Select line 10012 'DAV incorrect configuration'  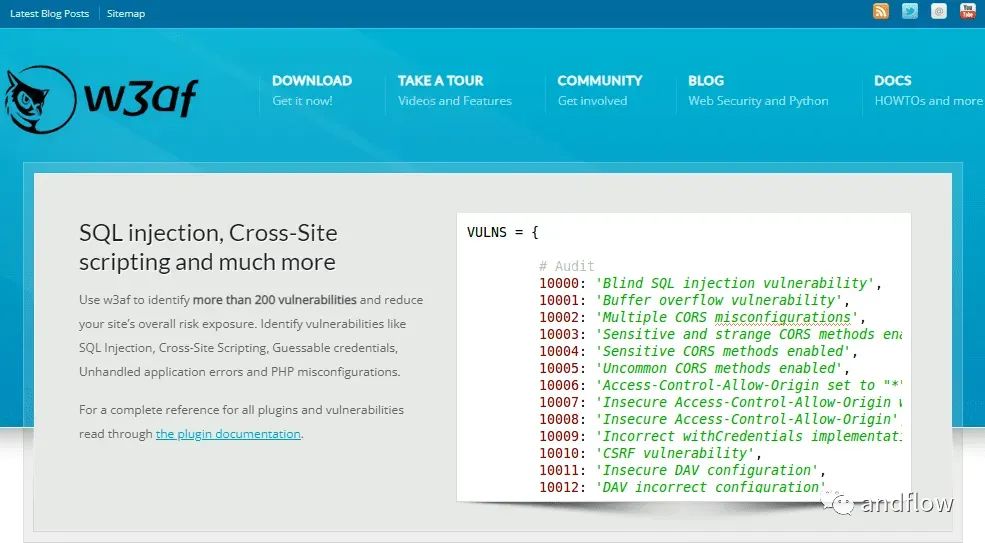tap(682, 486)
